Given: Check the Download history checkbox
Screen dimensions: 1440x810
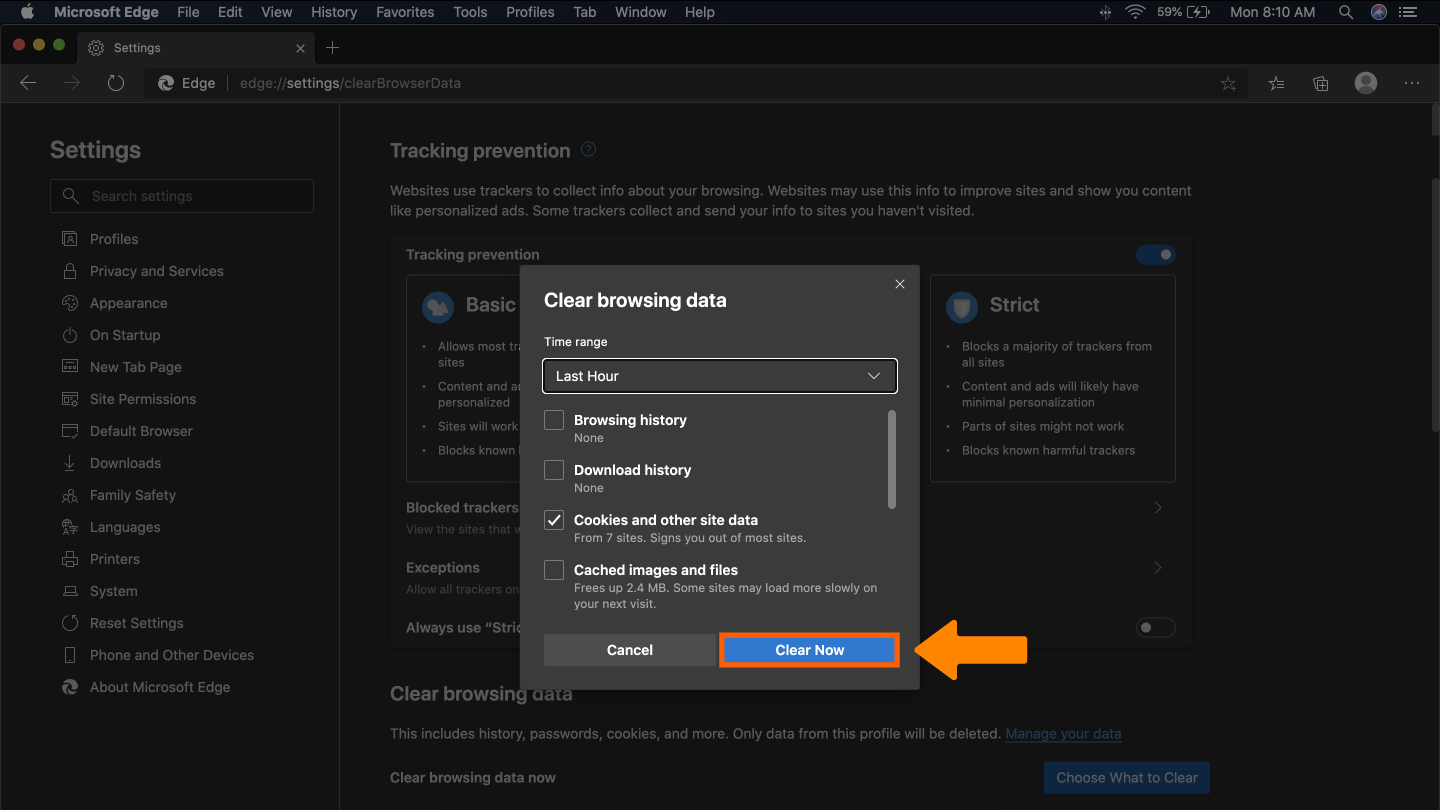Looking at the screenshot, I should click(x=554, y=470).
